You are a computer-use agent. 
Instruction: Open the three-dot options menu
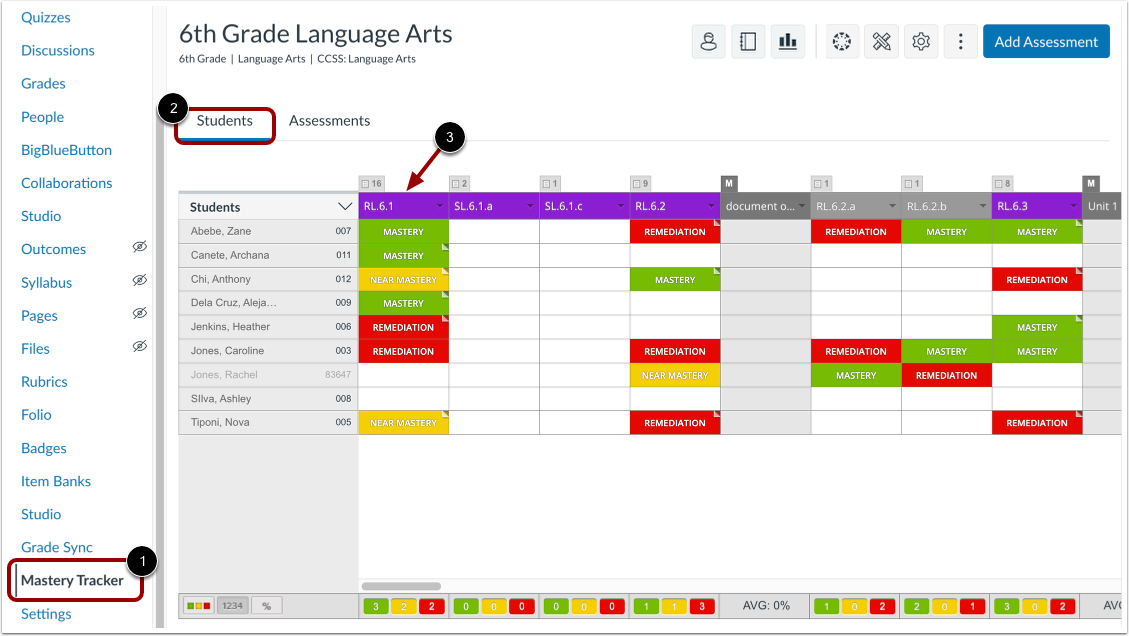point(960,41)
